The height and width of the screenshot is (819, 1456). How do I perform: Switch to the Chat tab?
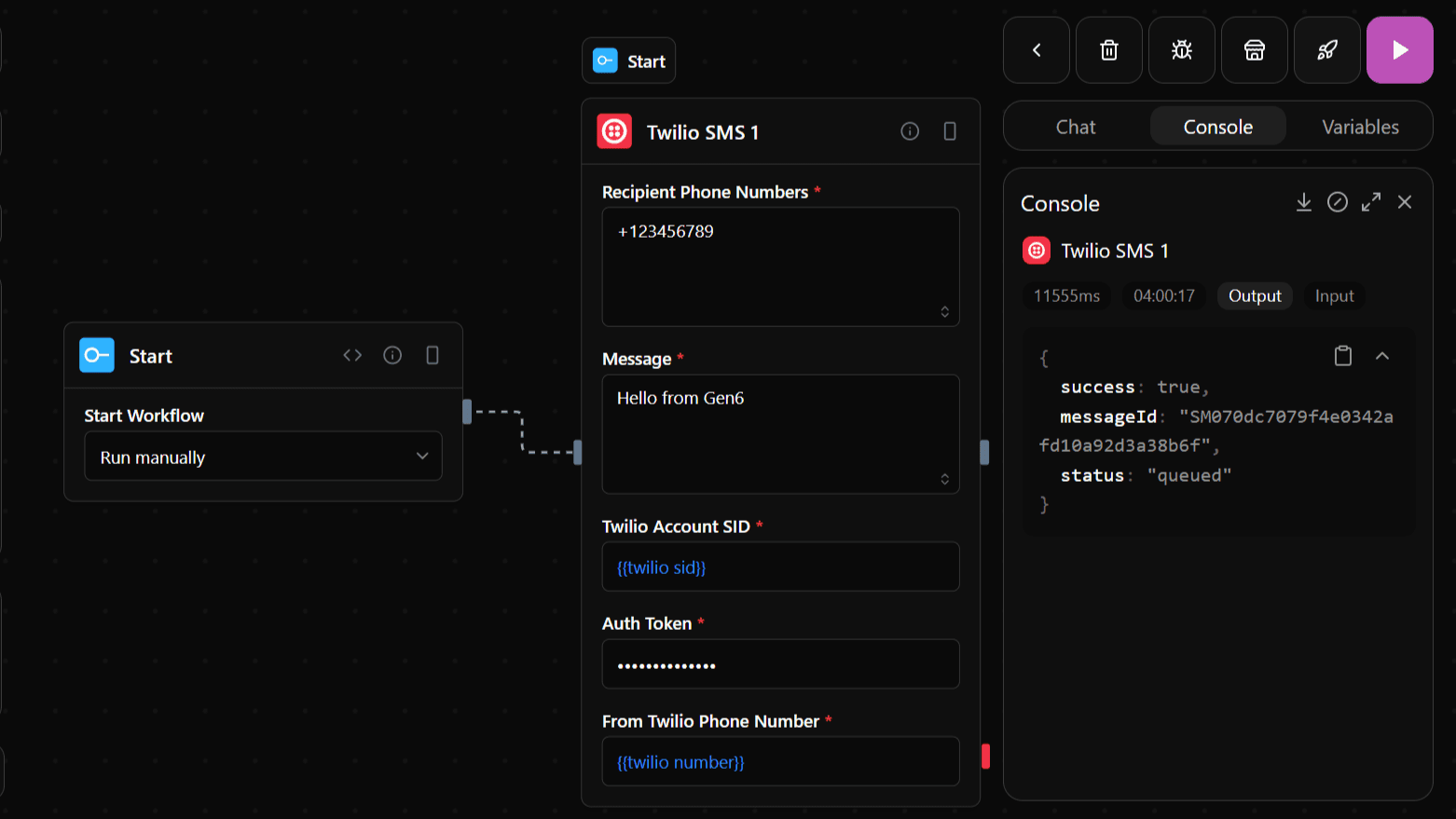(1076, 126)
